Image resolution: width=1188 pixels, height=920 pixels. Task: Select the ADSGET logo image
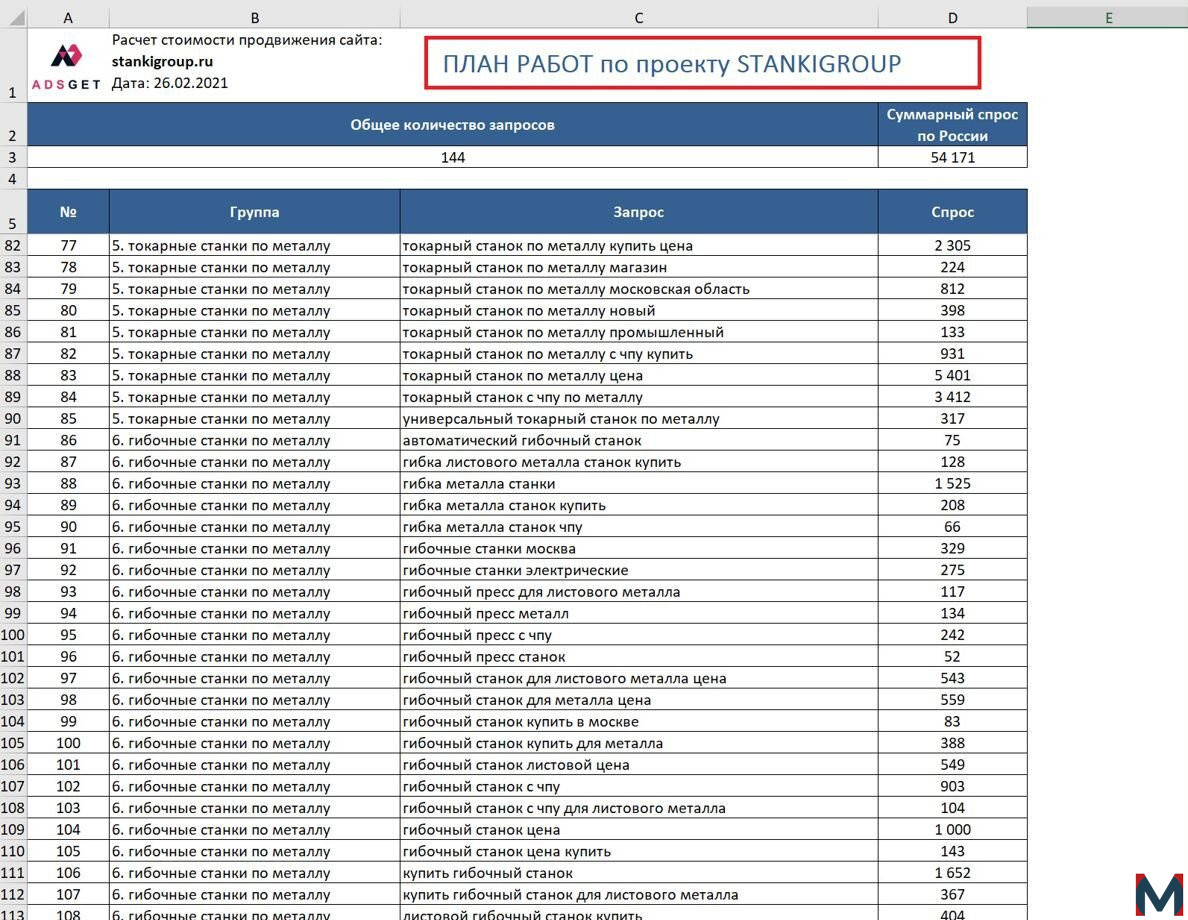click(x=67, y=67)
